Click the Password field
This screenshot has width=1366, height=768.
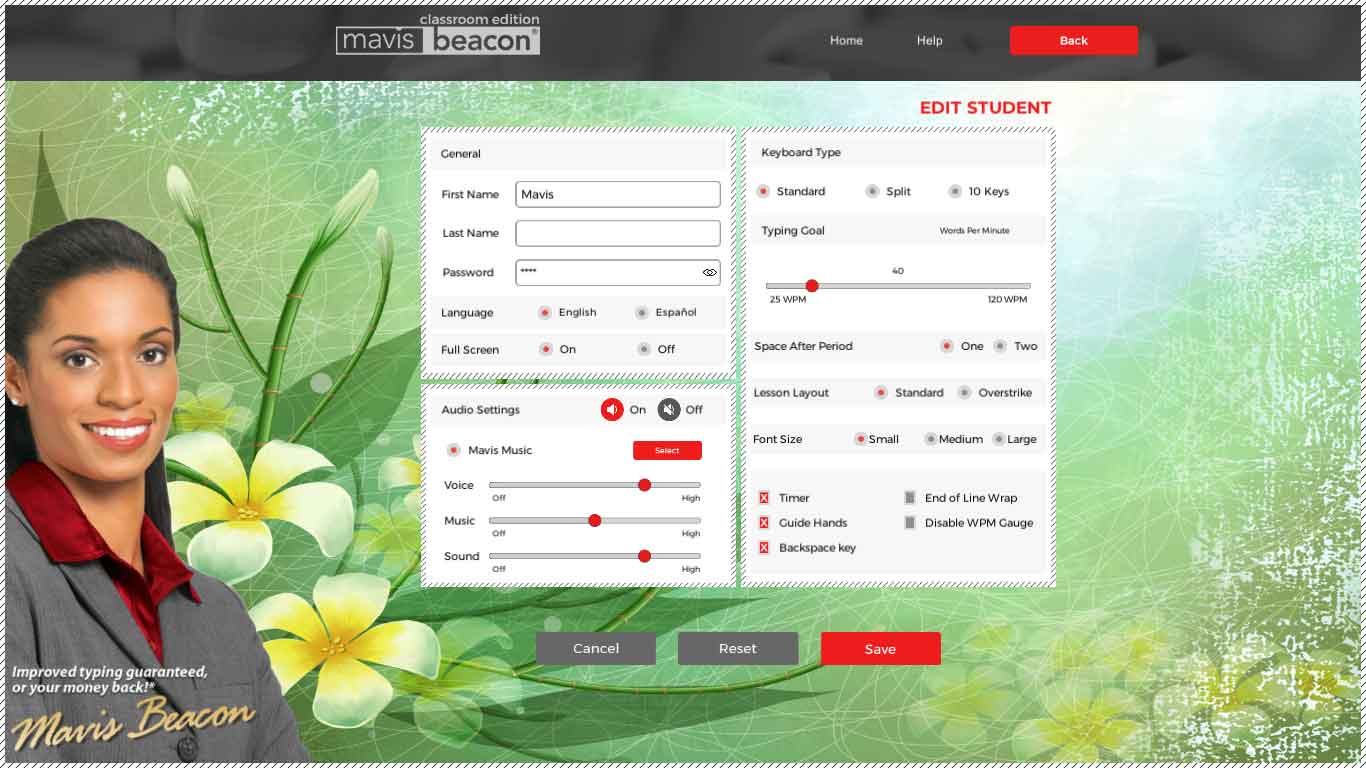618,272
